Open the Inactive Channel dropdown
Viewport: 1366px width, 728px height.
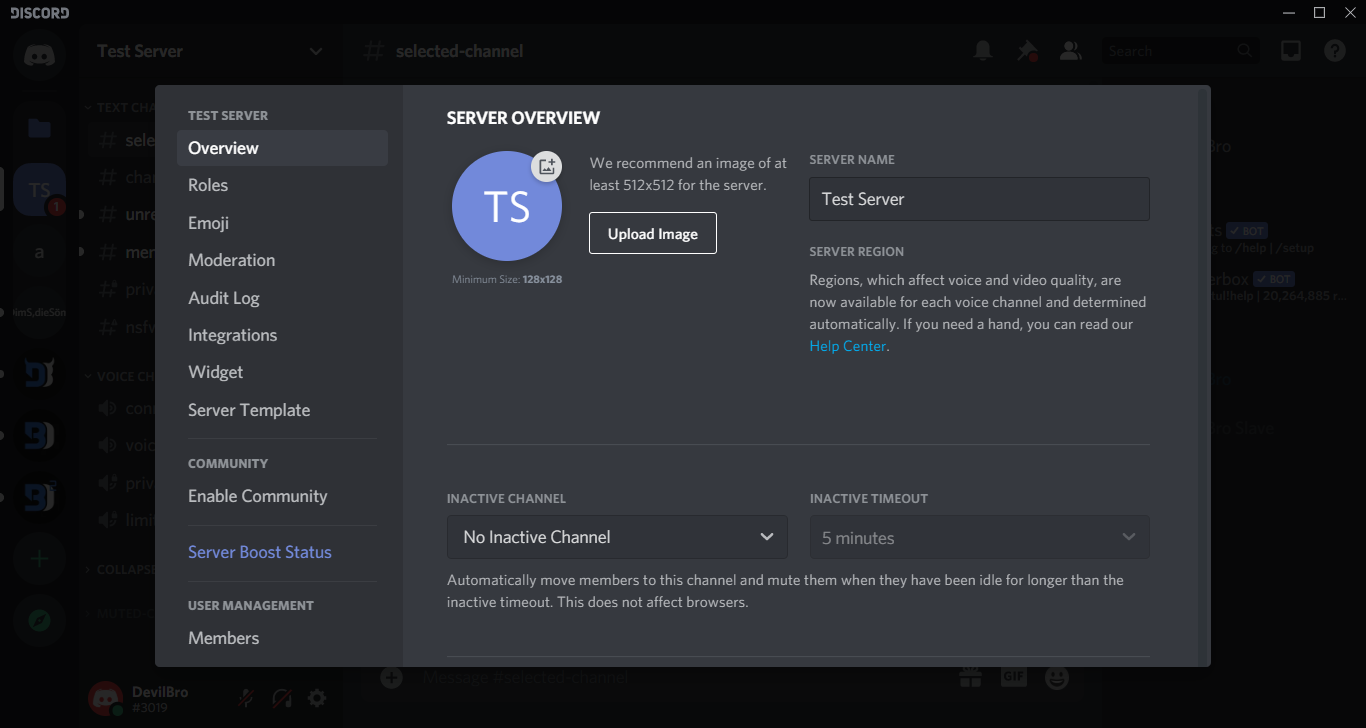pyautogui.click(x=617, y=537)
